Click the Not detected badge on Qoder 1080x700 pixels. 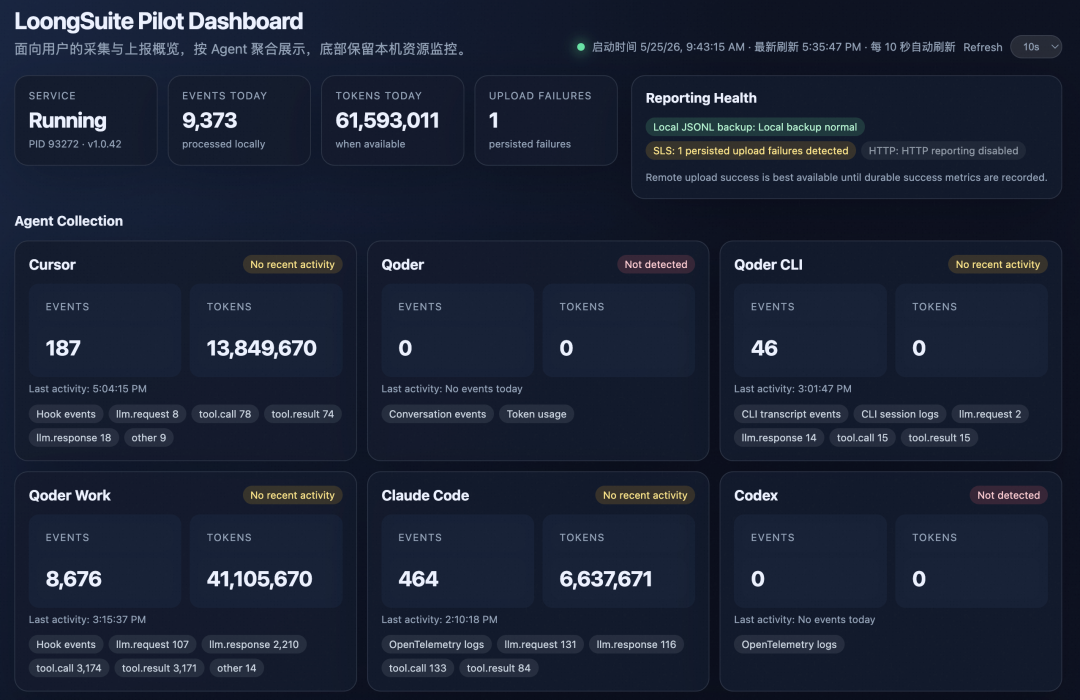click(656, 265)
